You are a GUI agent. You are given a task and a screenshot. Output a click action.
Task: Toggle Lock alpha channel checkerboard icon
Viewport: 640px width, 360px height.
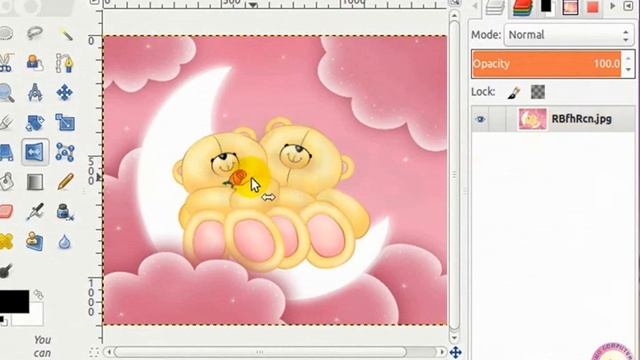[538, 92]
